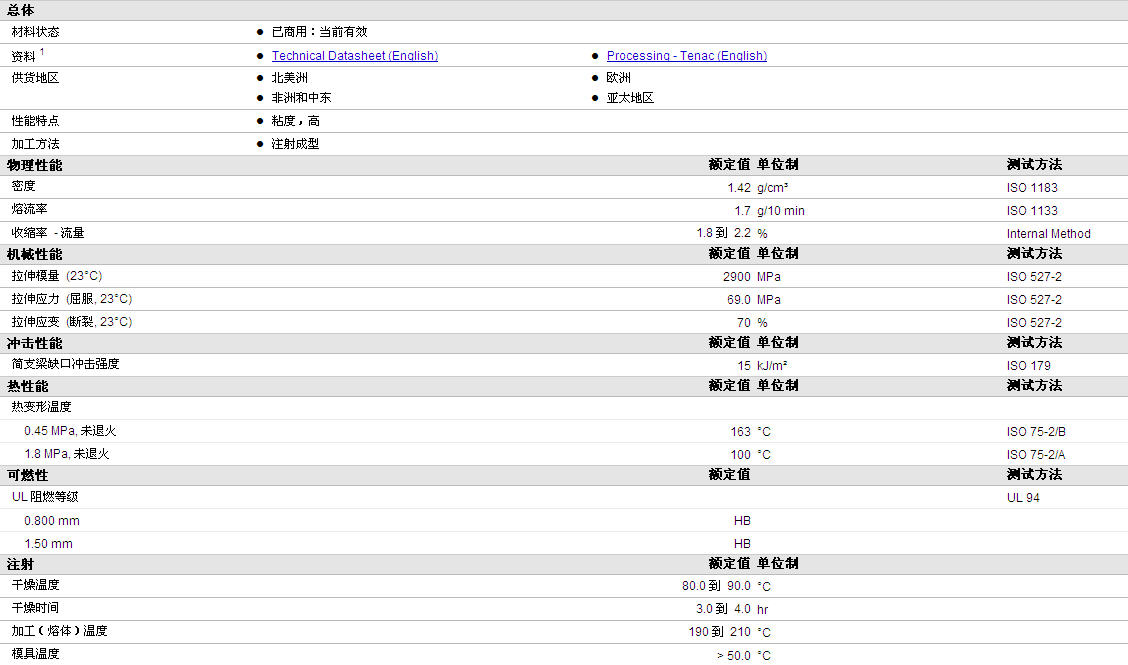This screenshot has height=665, width=1128.
Task: Click the 供货地区 row label
Action: tap(35, 78)
